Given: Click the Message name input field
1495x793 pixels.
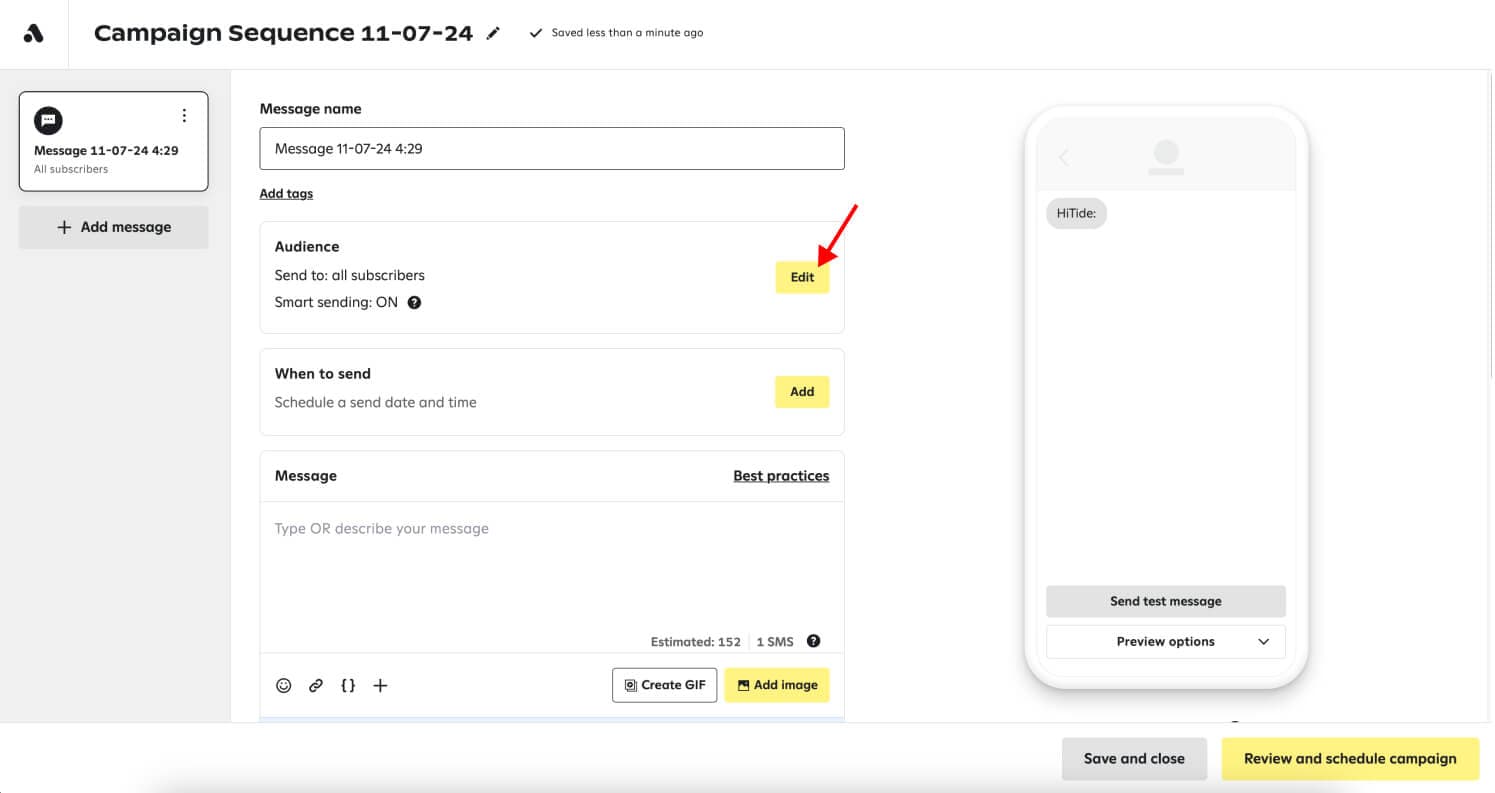Looking at the screenshot, I should (x=551, y=149).
